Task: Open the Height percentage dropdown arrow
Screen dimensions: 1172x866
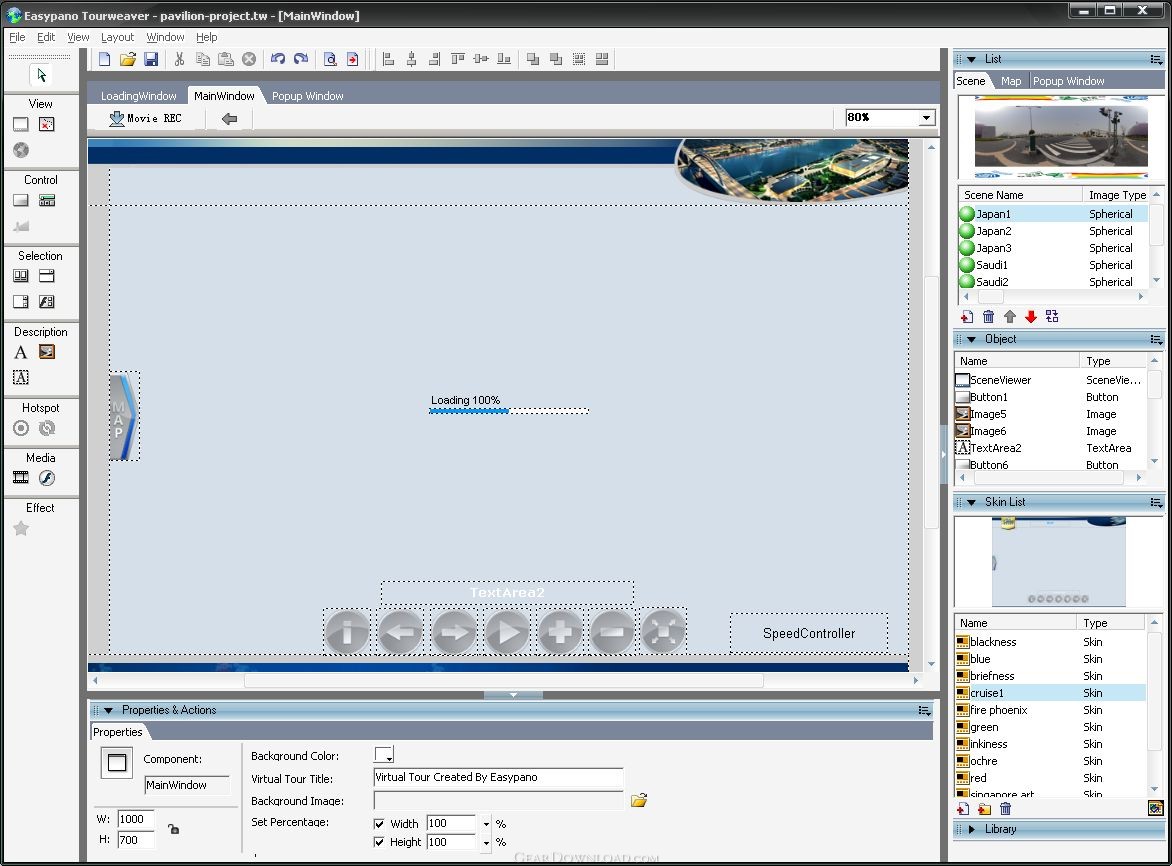Action: [486, 842]
